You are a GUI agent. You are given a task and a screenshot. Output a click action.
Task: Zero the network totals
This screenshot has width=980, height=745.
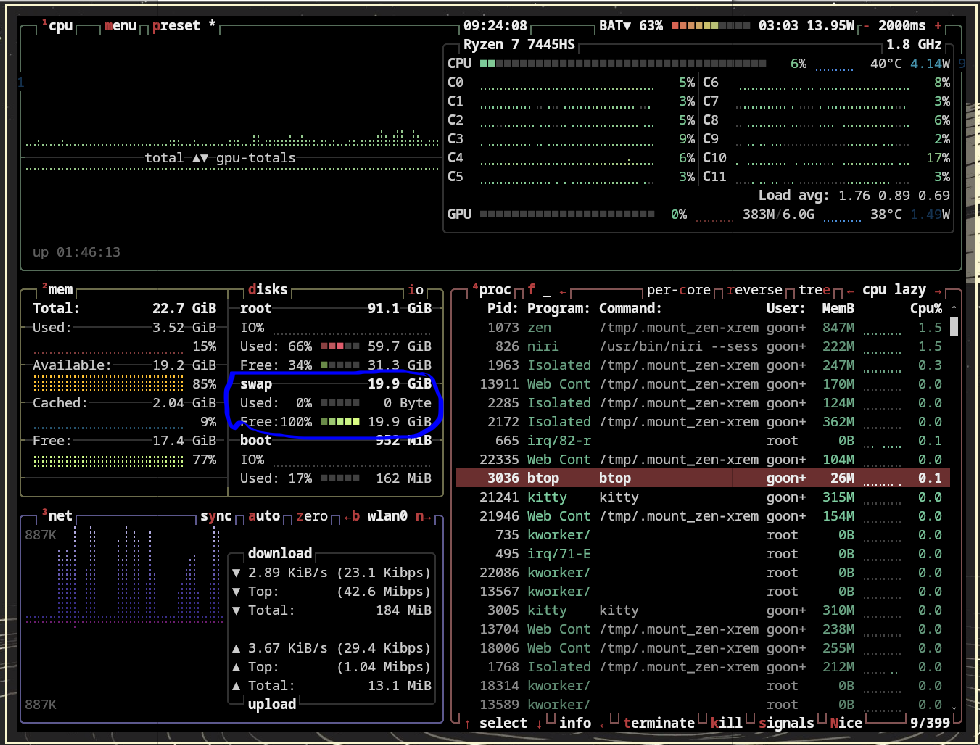(x=311, y=517)
